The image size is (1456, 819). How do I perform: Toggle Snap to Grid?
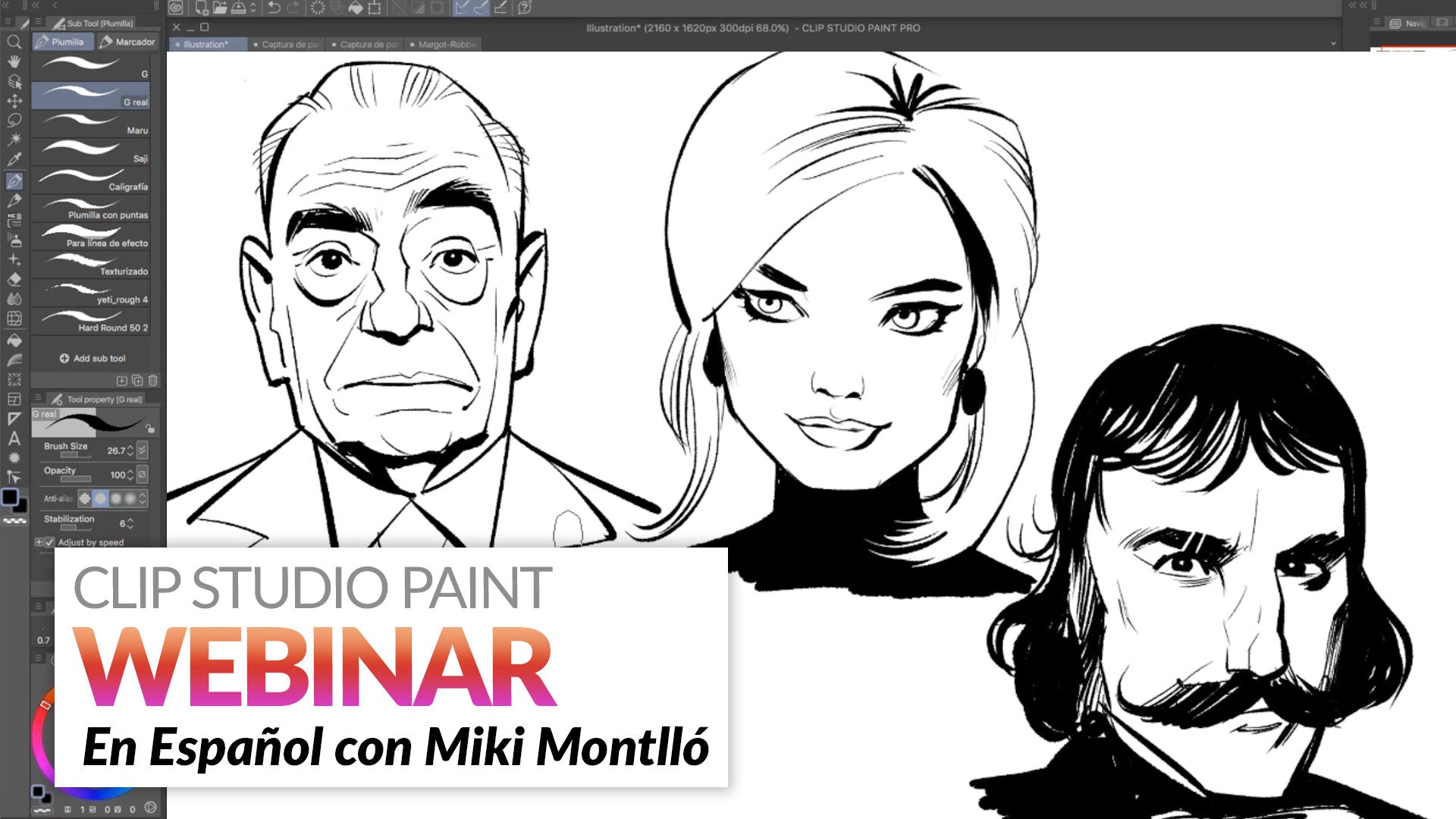[500, 8]
